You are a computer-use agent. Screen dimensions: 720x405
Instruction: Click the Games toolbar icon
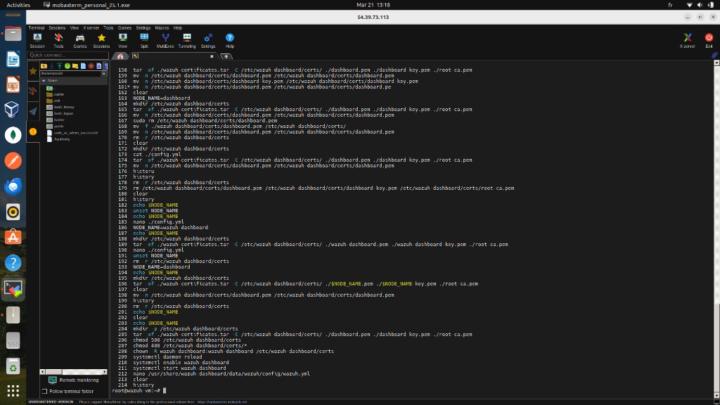[80, 40]
